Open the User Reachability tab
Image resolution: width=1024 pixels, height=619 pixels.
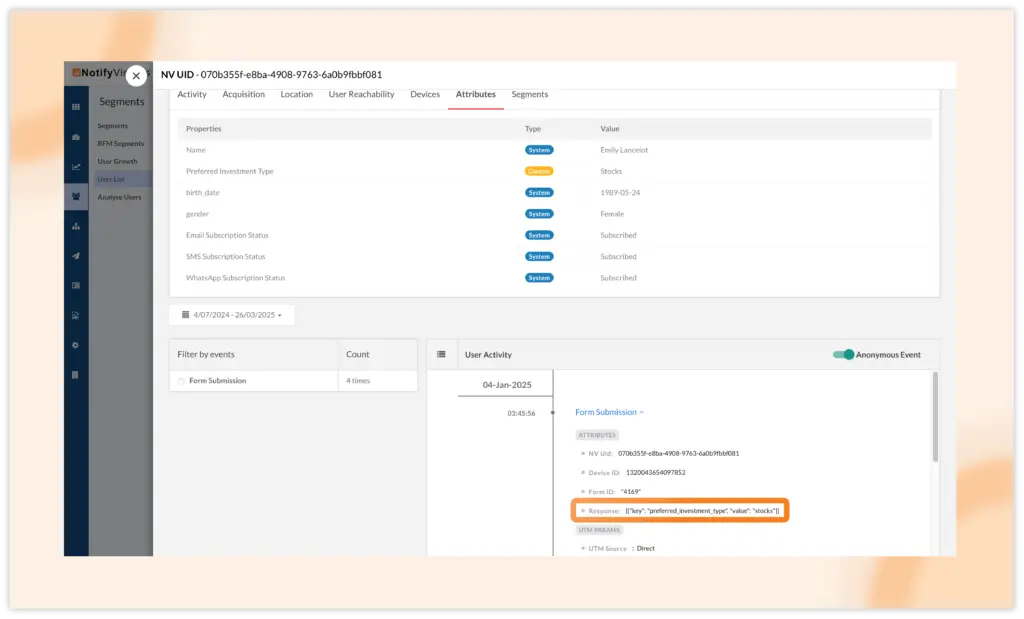coord(362,94)
